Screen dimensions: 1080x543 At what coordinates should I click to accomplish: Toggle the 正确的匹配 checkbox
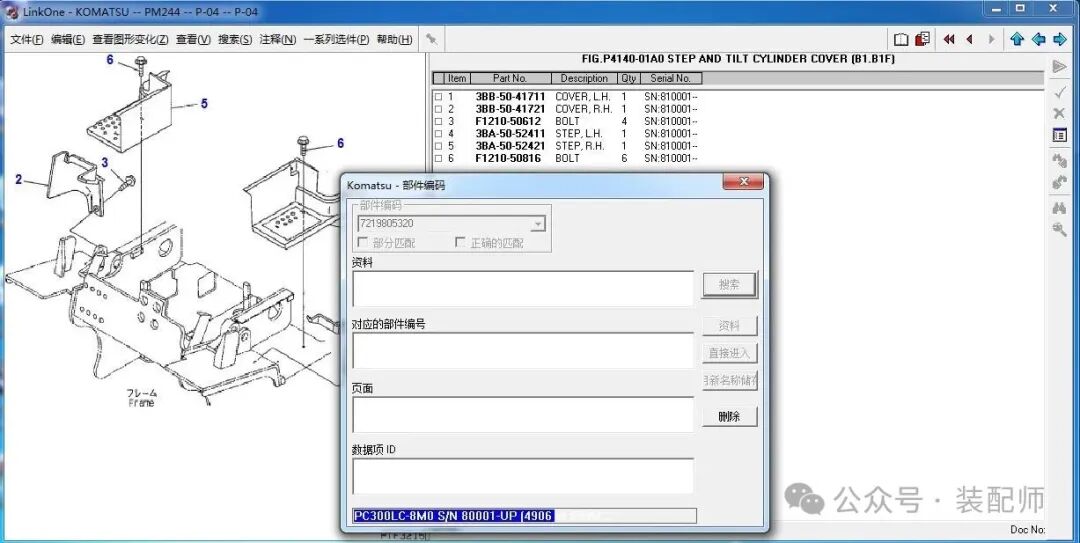[x=460, y=243]
